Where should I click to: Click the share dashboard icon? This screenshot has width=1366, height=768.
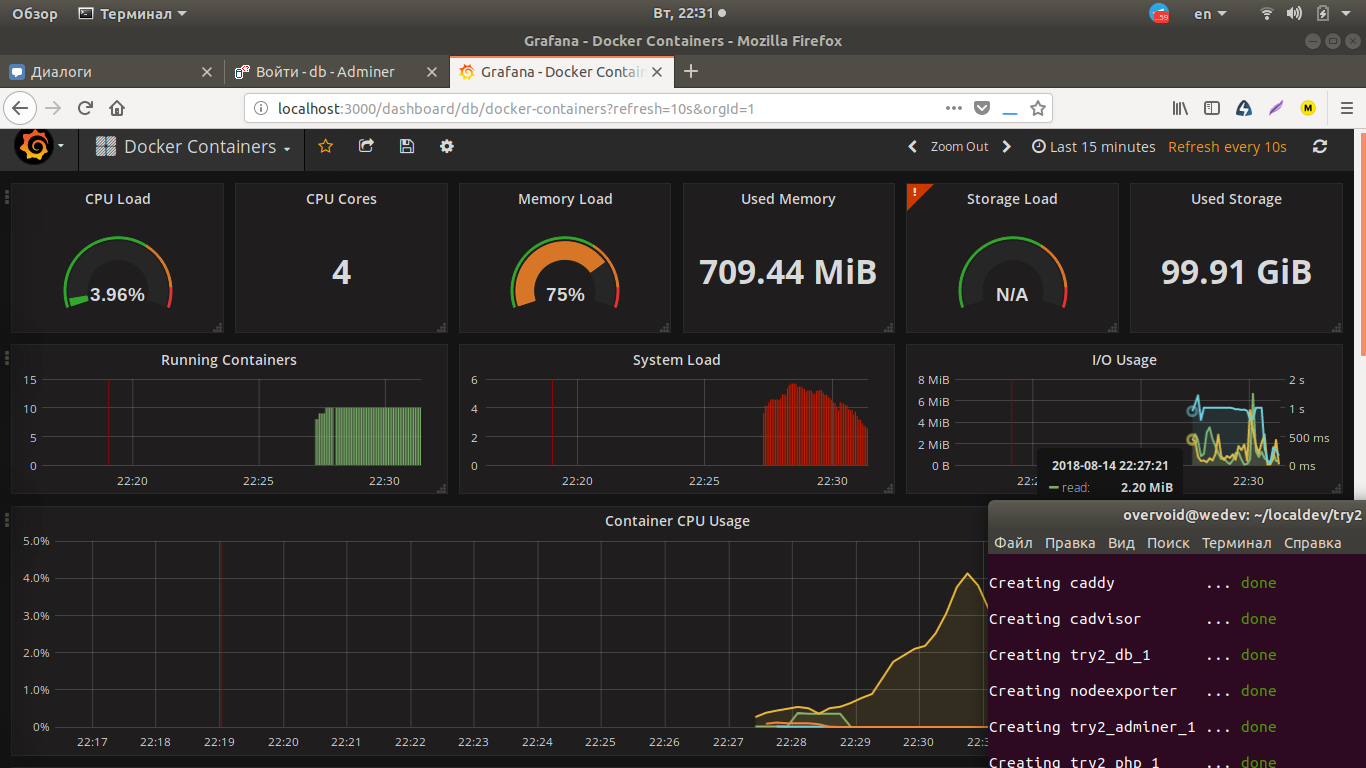click(x=366, y=146)
